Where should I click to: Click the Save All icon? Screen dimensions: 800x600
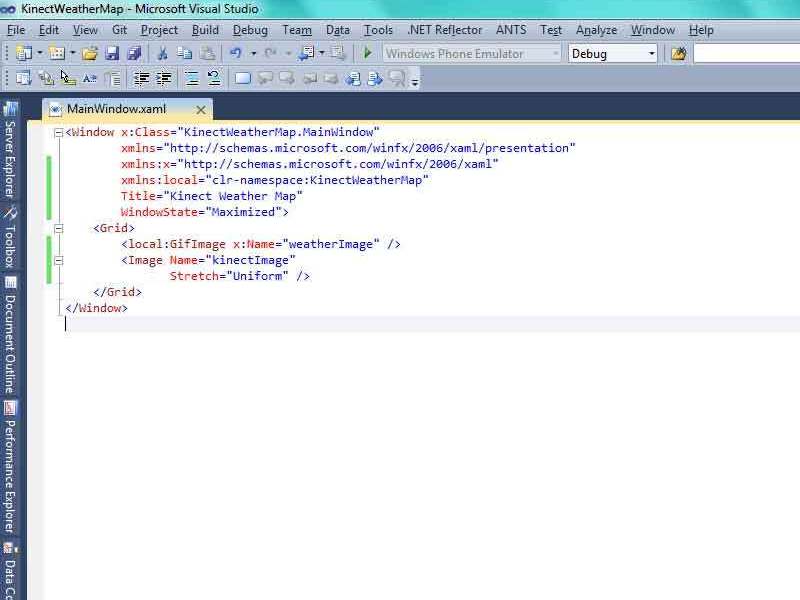[x=134, y=53]
